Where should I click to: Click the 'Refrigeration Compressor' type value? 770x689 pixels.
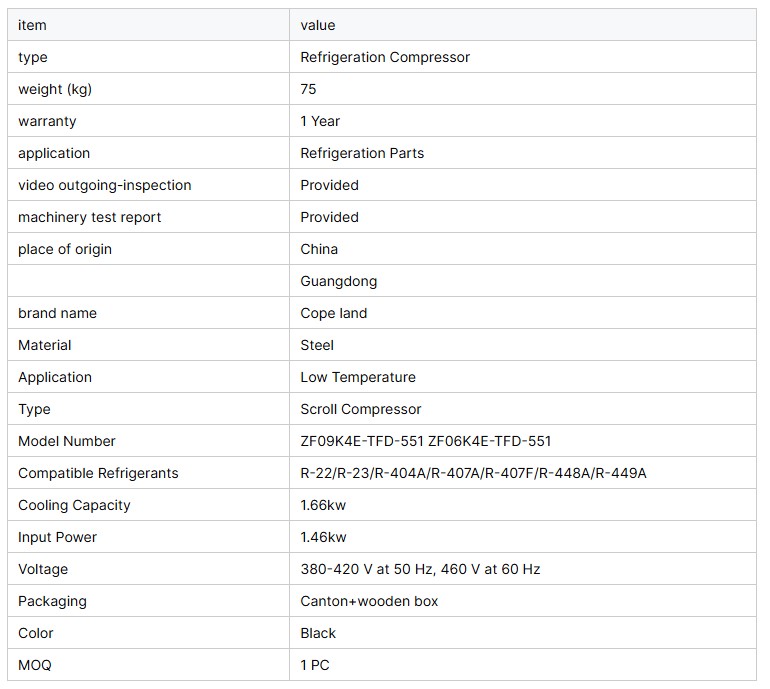[x=385, y=57]
